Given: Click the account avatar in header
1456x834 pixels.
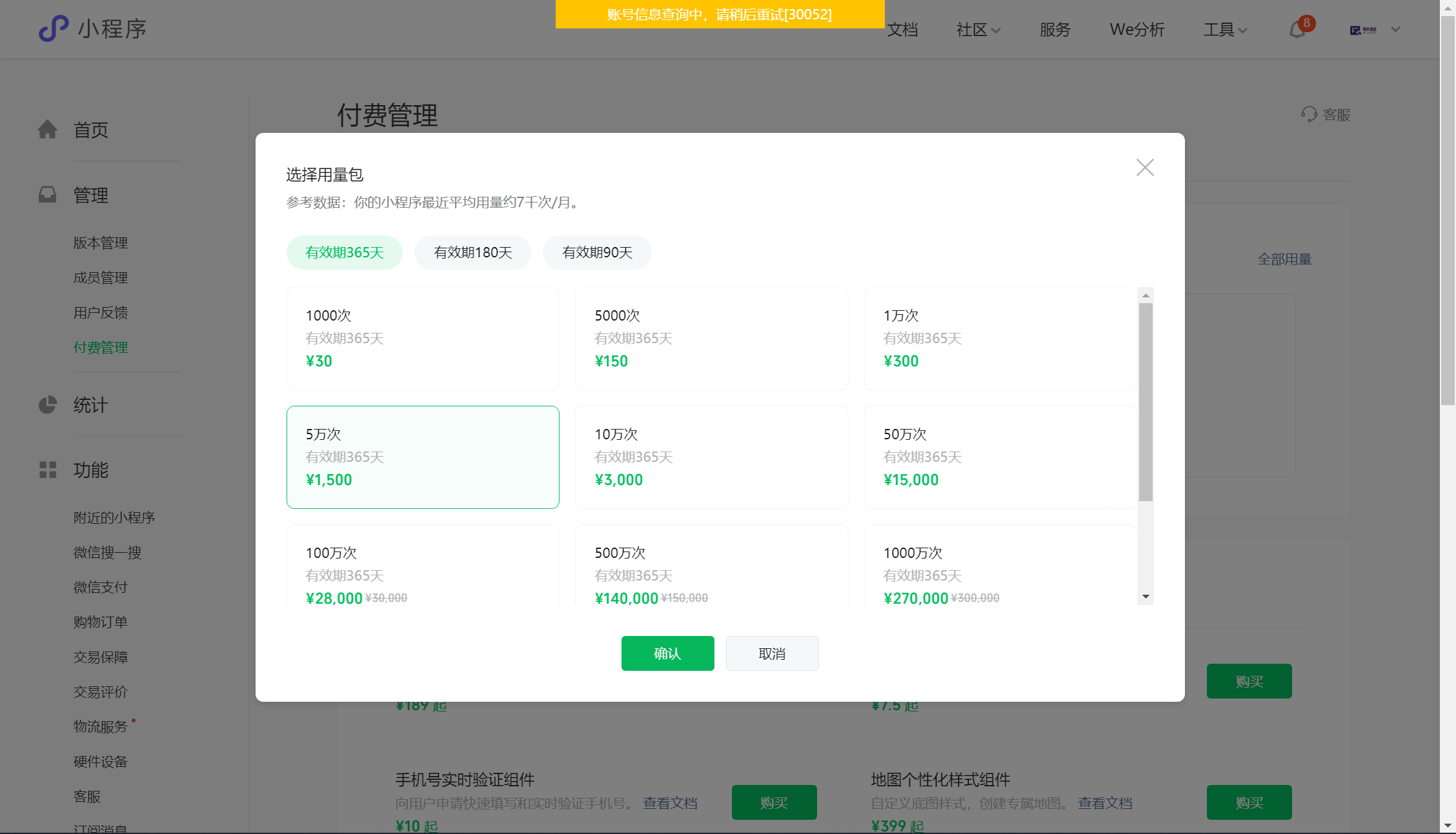Looking at the screenshot, I should point(1363,30).
